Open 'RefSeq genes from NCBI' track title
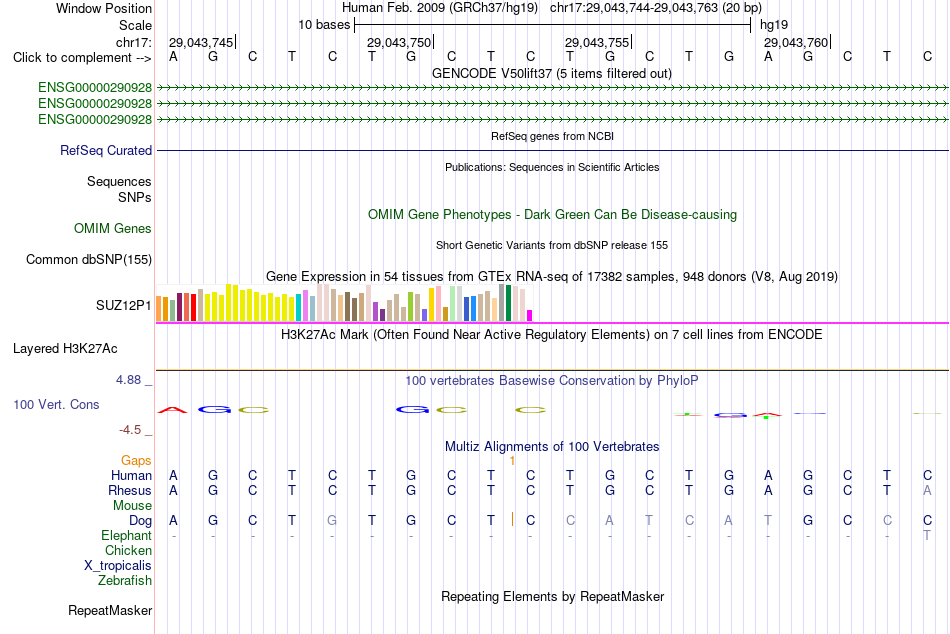The image size is (950, 634). pos(552,136)
